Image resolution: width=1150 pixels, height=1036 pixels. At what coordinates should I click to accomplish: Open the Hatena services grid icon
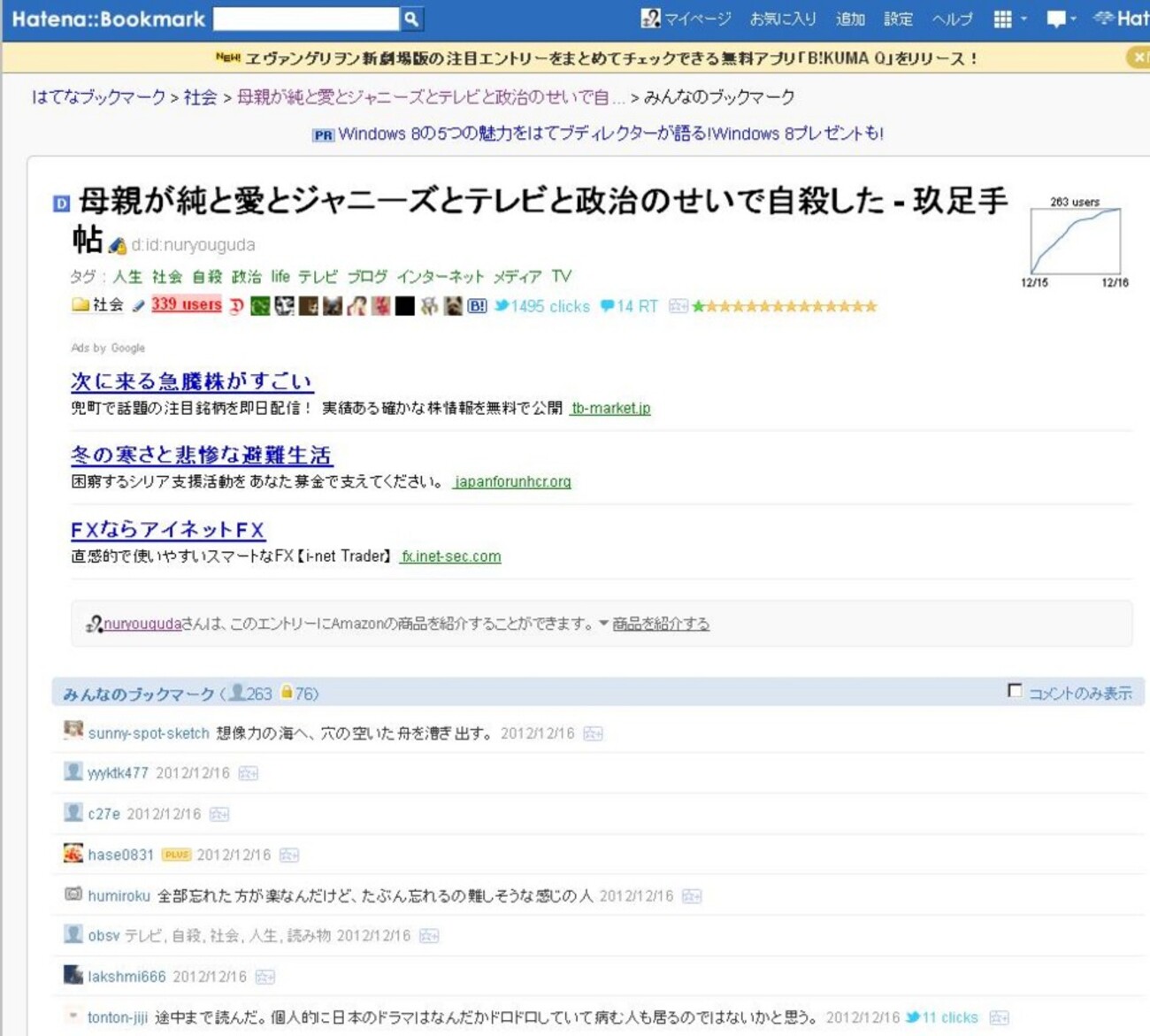[1002, 19]
